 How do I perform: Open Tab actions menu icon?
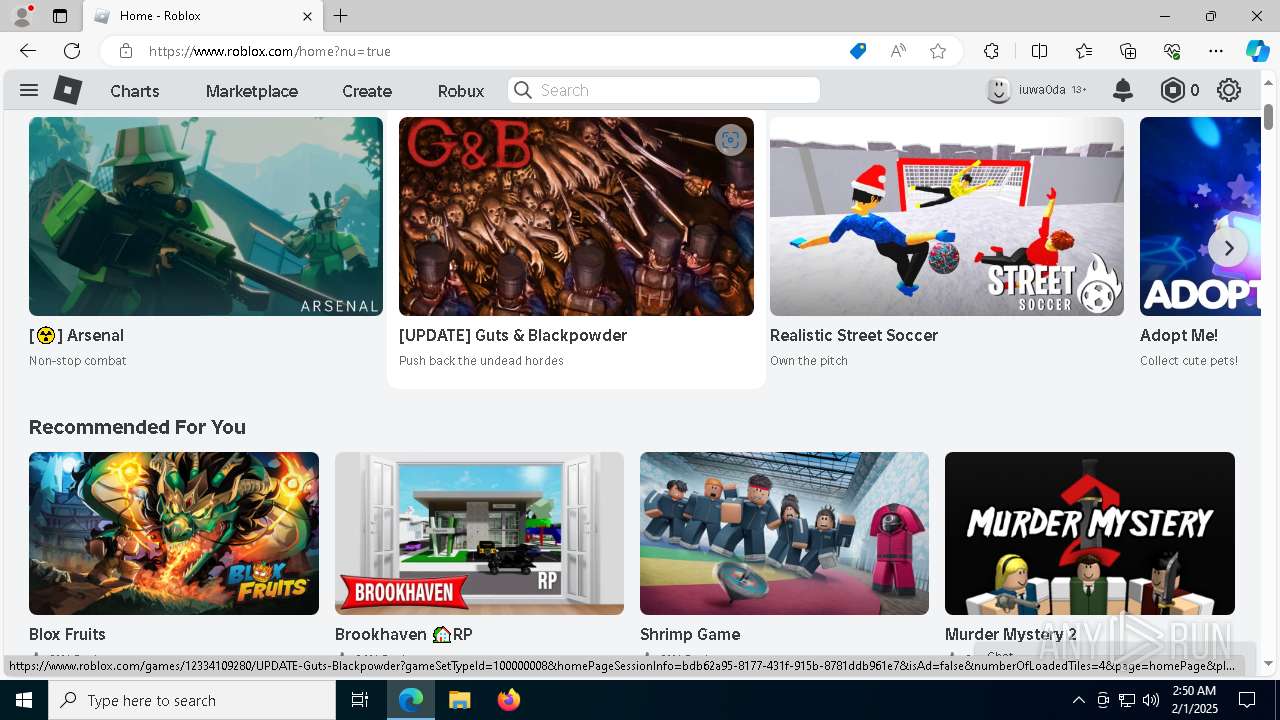pos(60,16)
